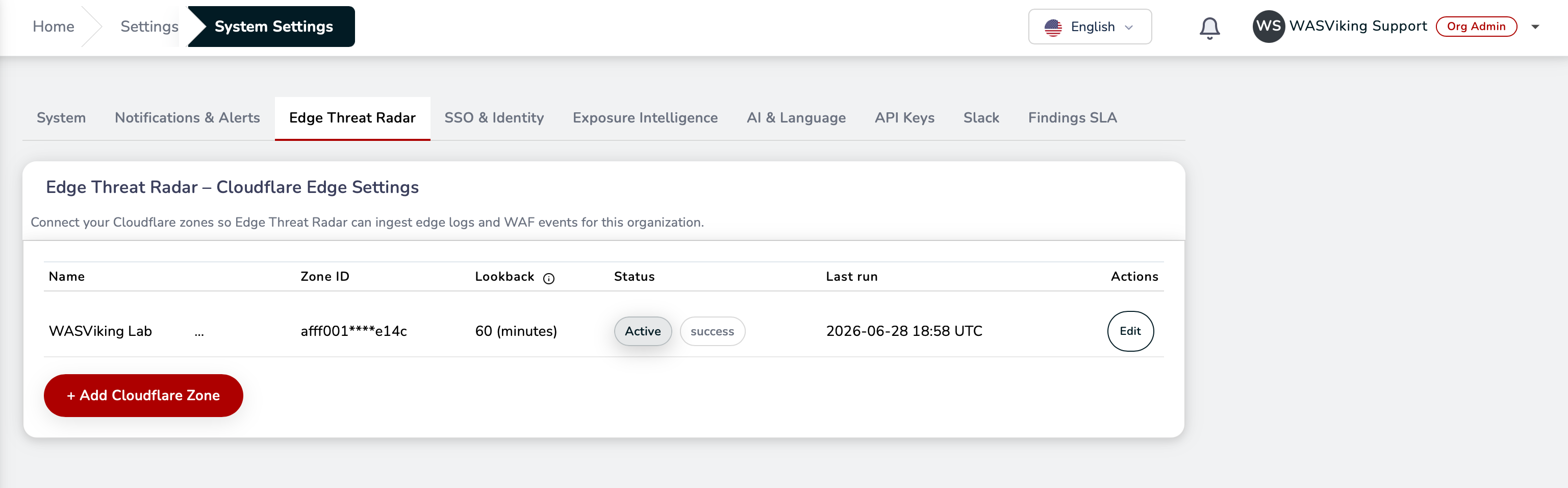Click System Settings breadcrumb
Screen dimensions: 1568x488
click(x=273, y=26)
